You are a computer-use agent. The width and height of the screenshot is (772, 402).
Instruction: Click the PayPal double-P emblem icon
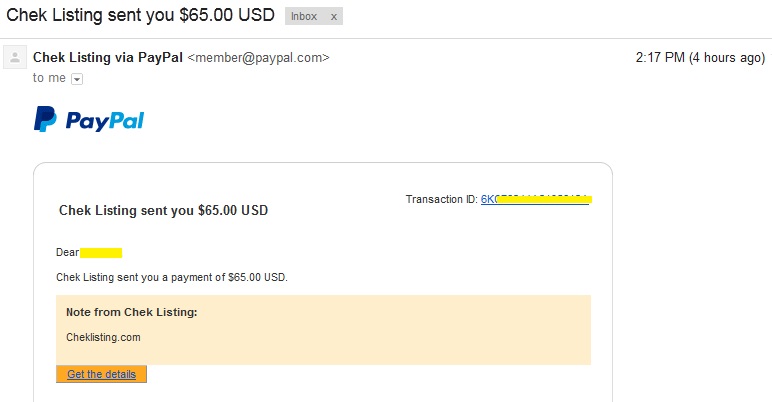46,120
